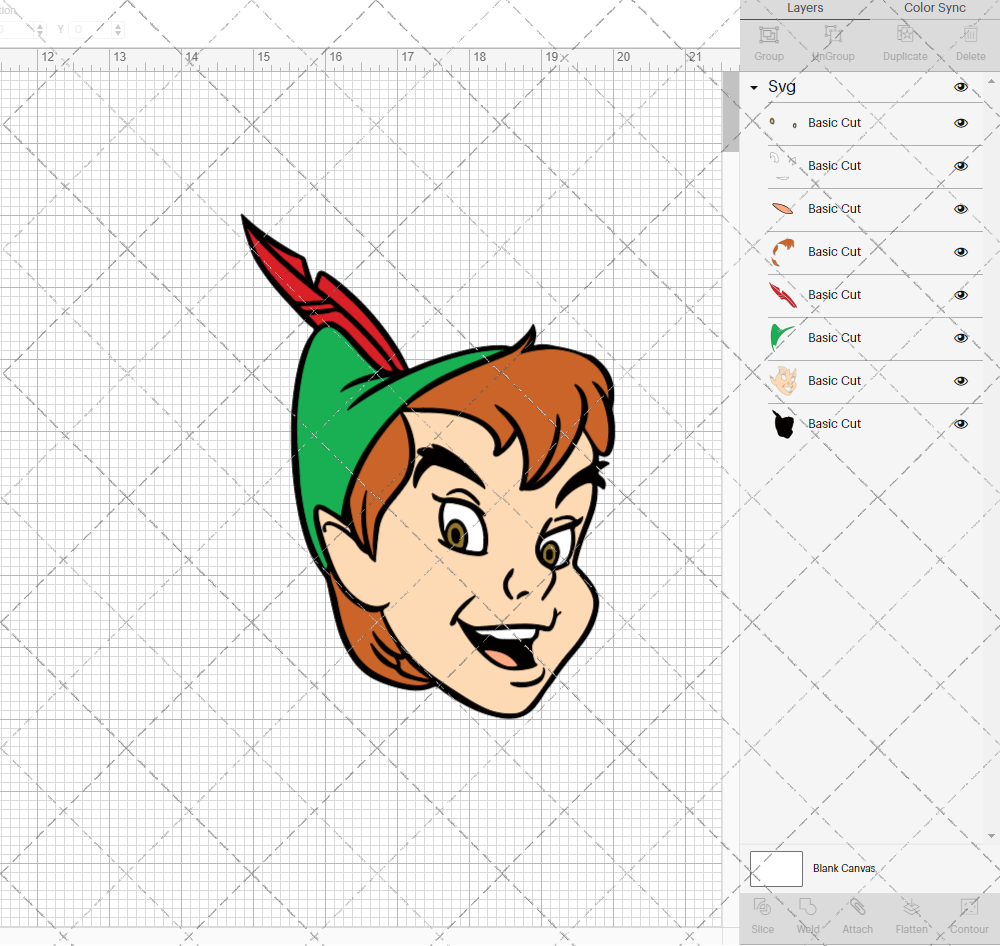Toggle visibility of the red feather layer
1000x946 pixels.
(x=960, y=295)
